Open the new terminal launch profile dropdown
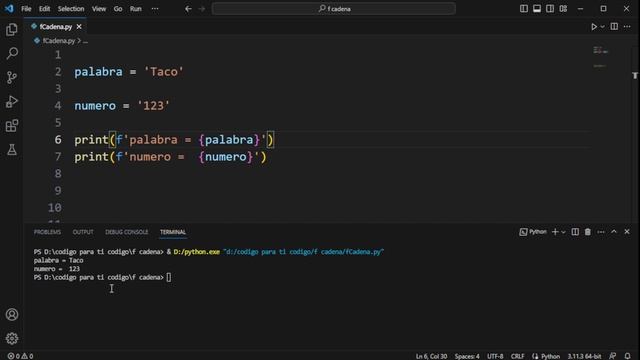This screenshot has height=360, width=640. (563, 232)
